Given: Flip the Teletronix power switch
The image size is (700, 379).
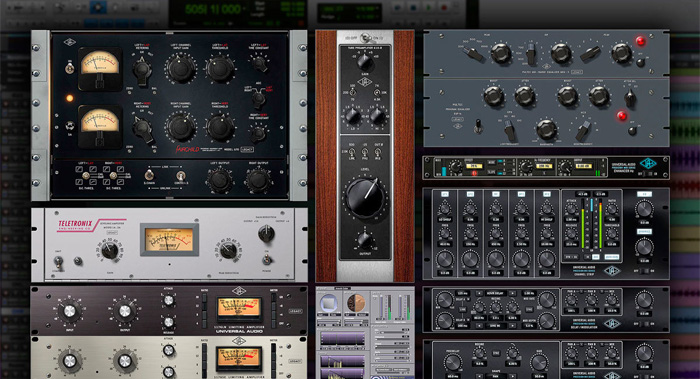Looking at the screenshot, I should (x=267, y=260).
